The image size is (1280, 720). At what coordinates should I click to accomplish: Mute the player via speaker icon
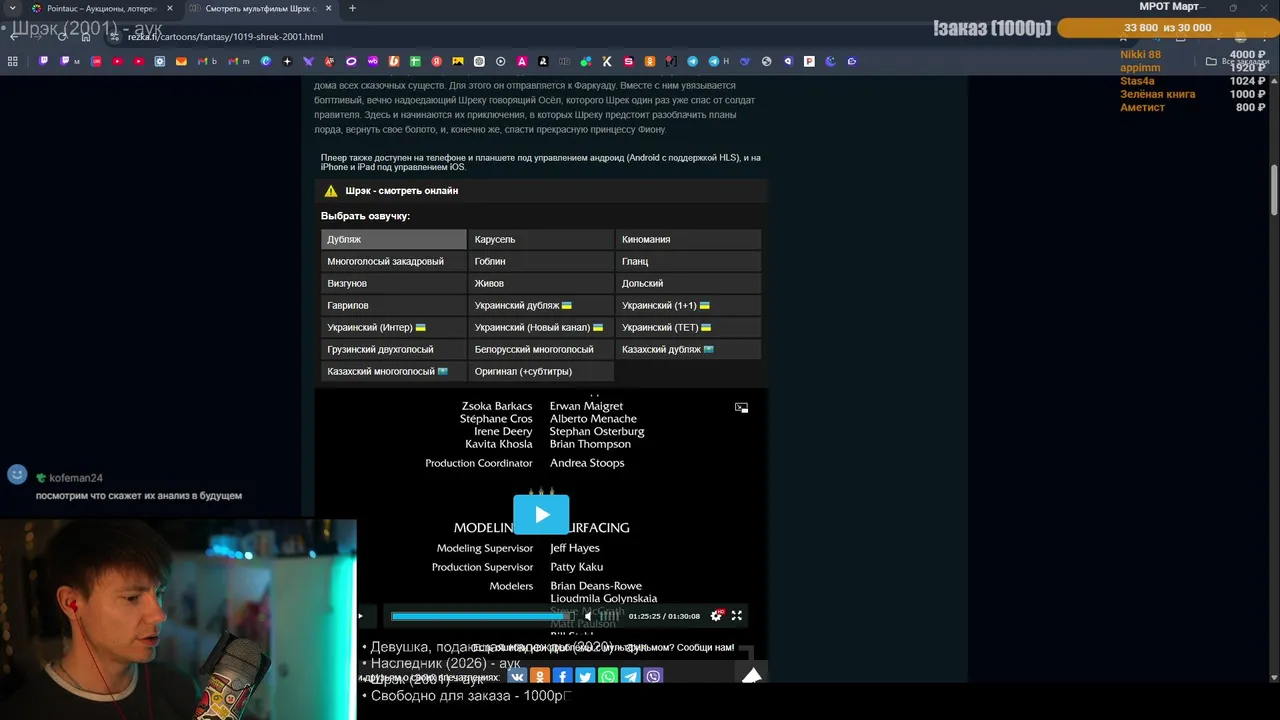587,616
